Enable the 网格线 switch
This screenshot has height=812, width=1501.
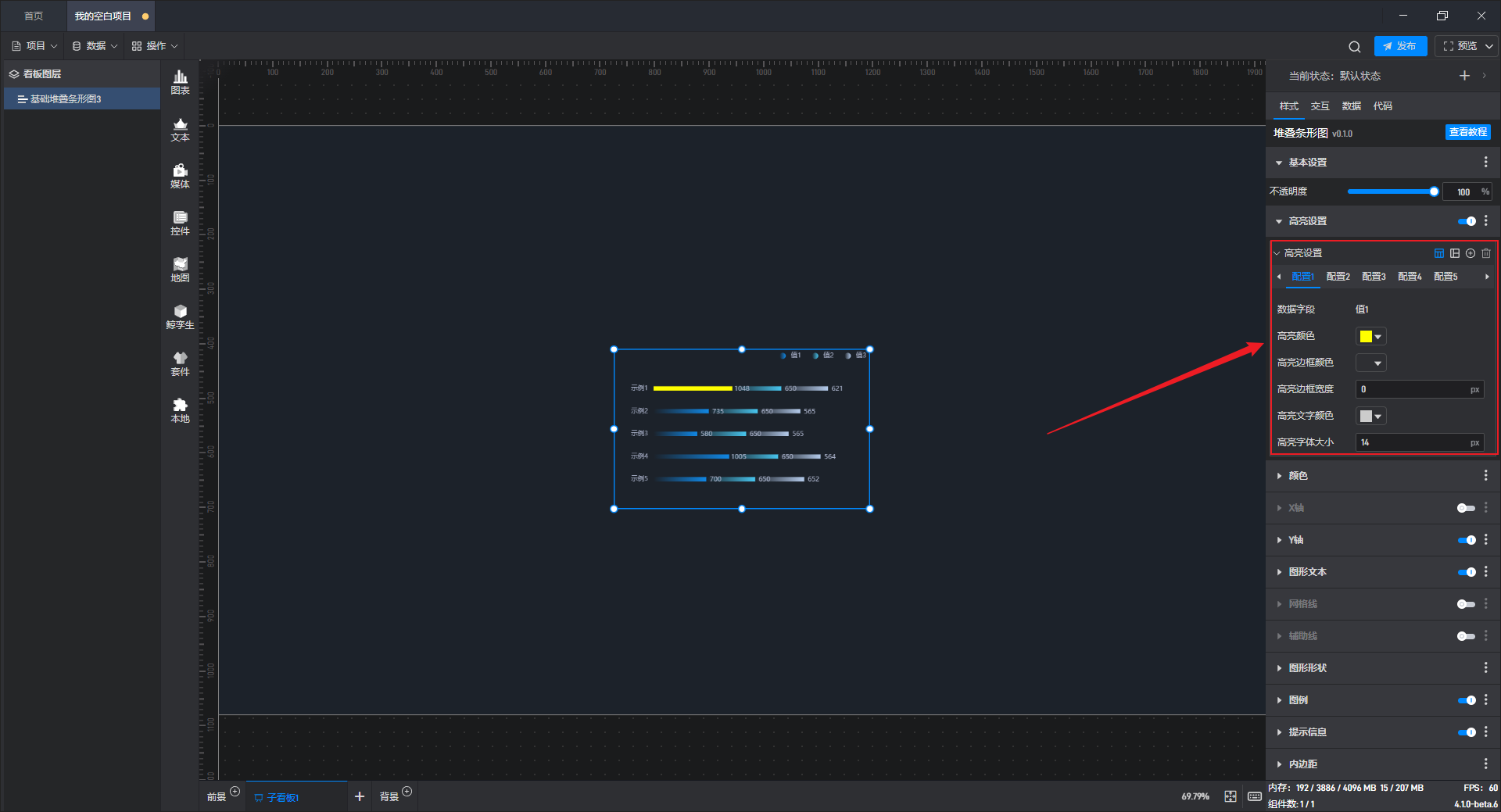pyautogui.click(x=1467, y=604)
